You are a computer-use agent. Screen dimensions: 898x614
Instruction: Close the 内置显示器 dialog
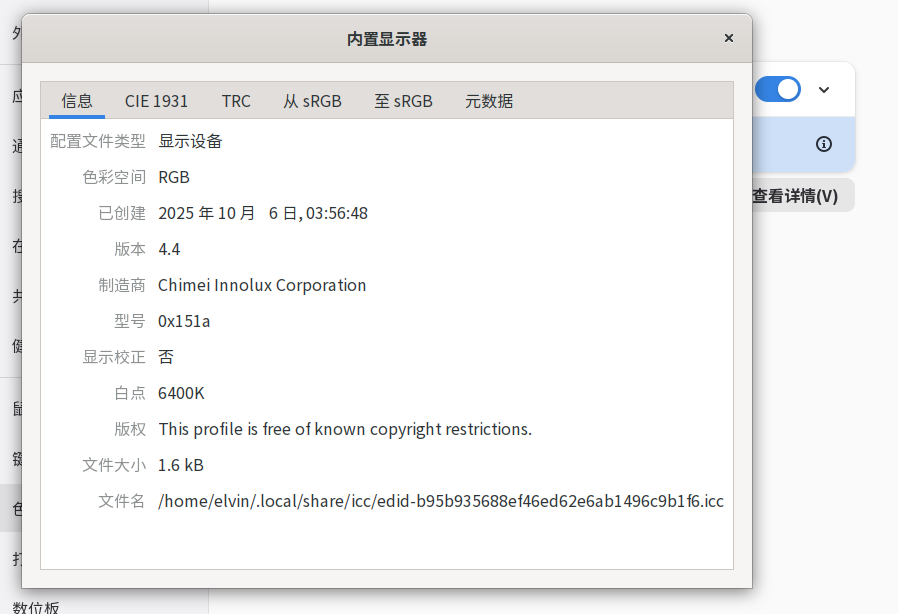(728, 38)
